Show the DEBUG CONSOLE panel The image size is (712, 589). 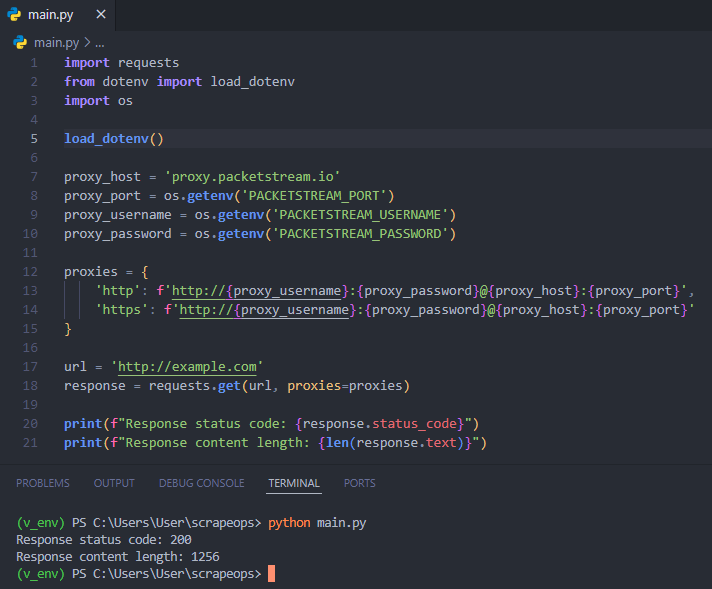point(201,483)
